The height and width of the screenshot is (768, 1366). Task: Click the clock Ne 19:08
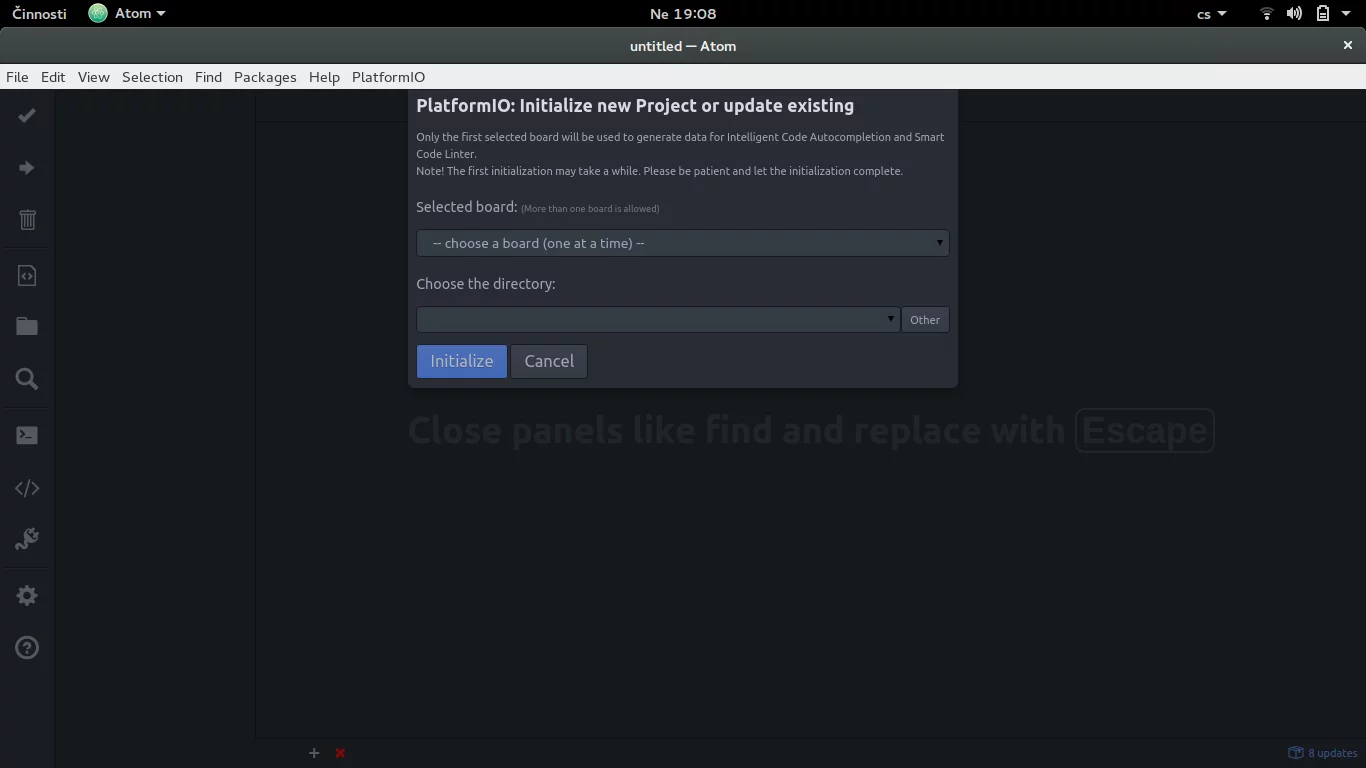coord(683,14)
